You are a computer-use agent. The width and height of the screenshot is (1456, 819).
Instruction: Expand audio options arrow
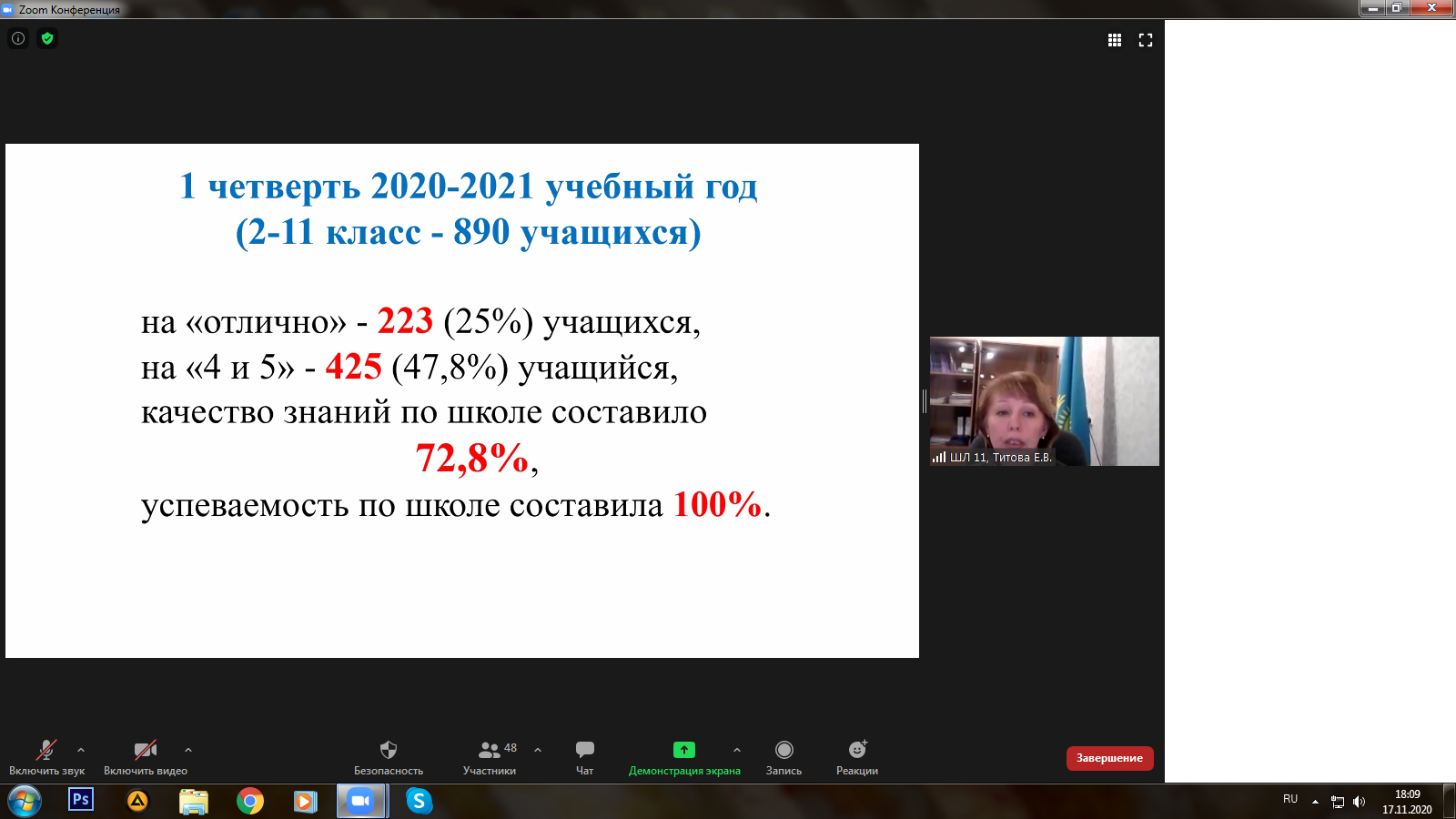[x=81, y=750]
